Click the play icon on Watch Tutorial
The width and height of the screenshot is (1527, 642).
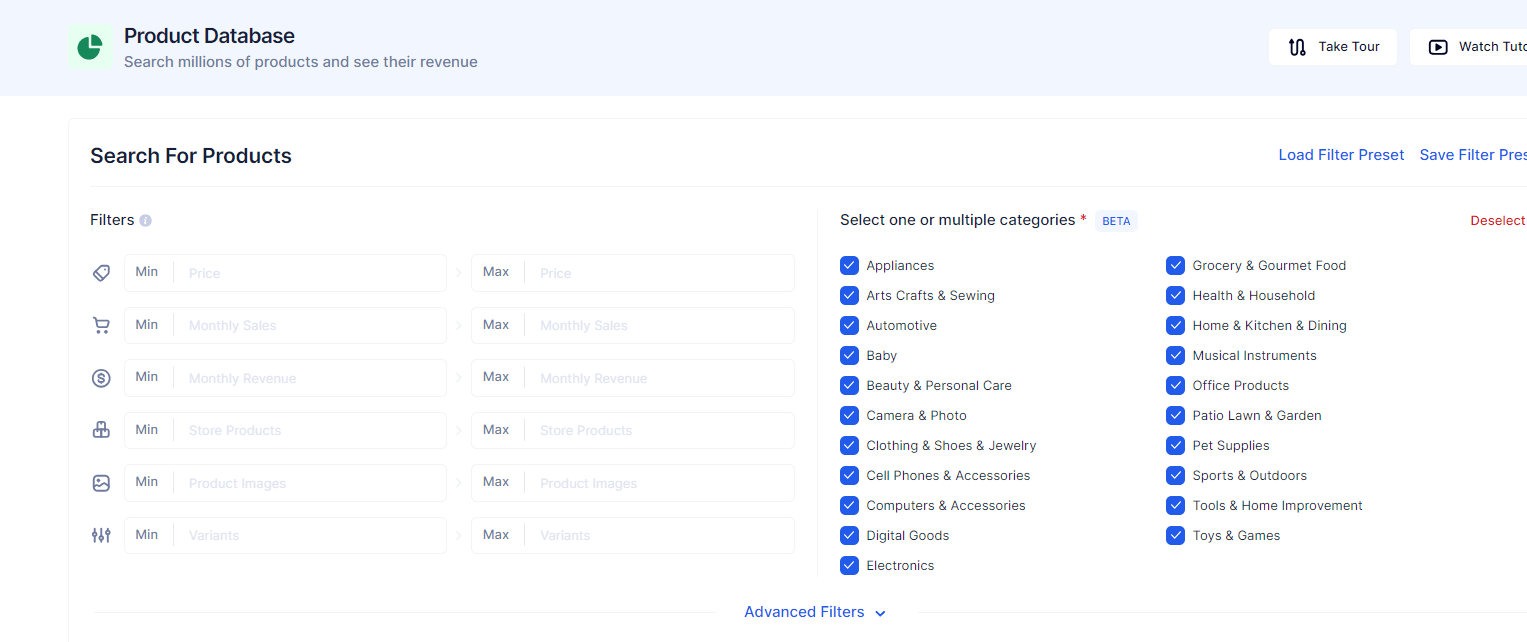click(x=1438, y=47)
